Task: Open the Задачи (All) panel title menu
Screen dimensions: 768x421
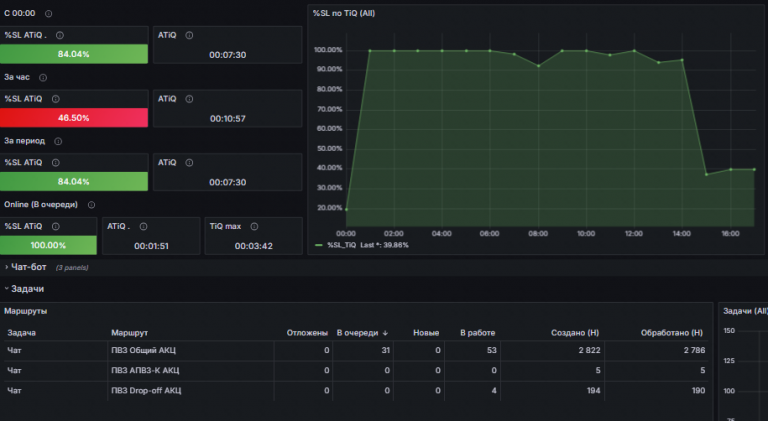Action: click(x=745, y=311)
